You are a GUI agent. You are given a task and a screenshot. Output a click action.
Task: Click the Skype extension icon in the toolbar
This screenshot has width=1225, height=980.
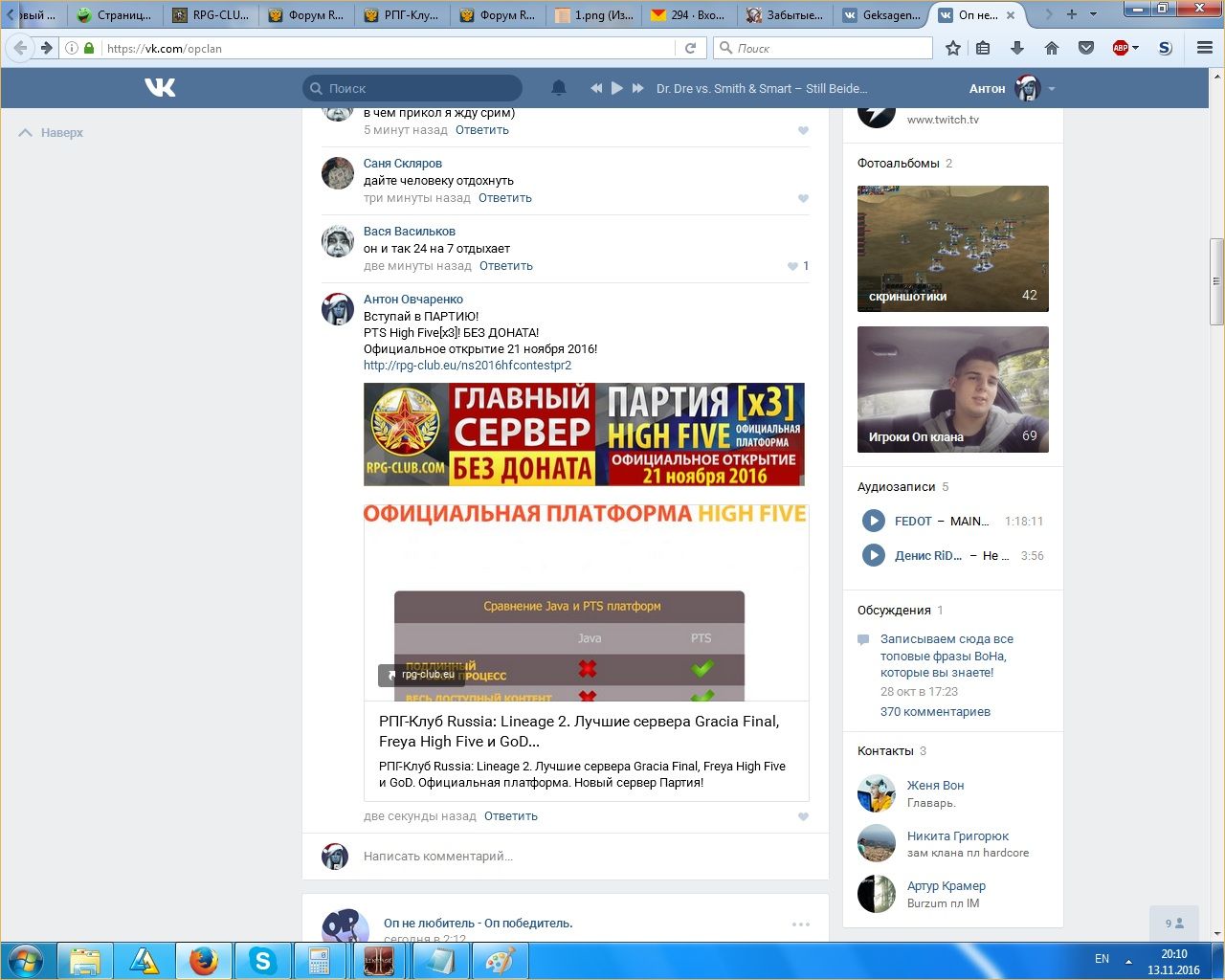click(1165, 48)
